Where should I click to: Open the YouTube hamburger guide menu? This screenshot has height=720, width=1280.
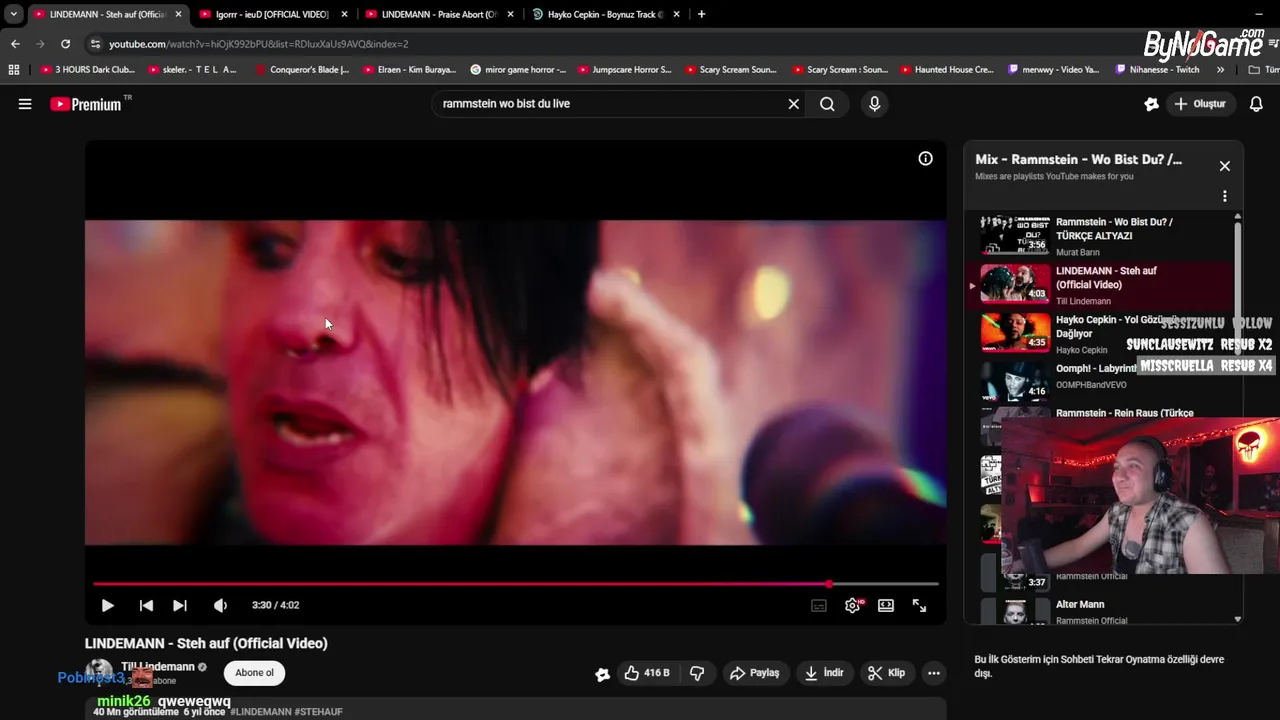(x=25, y=104)
